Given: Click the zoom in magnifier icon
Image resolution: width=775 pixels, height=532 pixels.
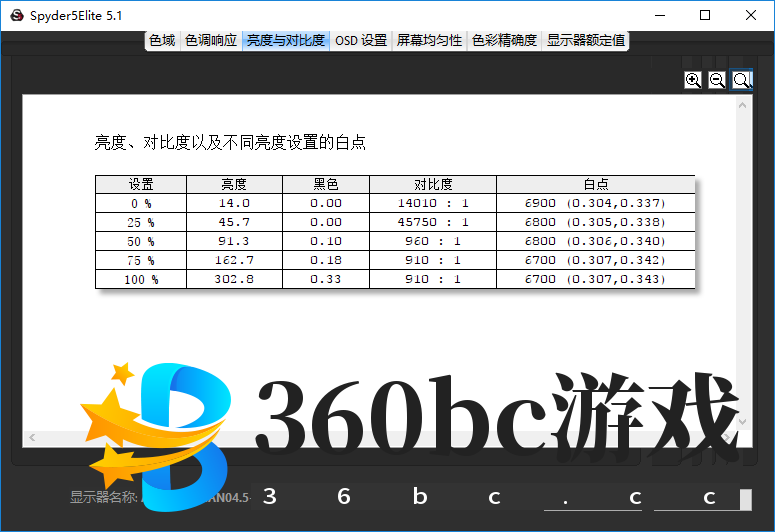Looking at the screenshot, I should [x=693, y=80].
